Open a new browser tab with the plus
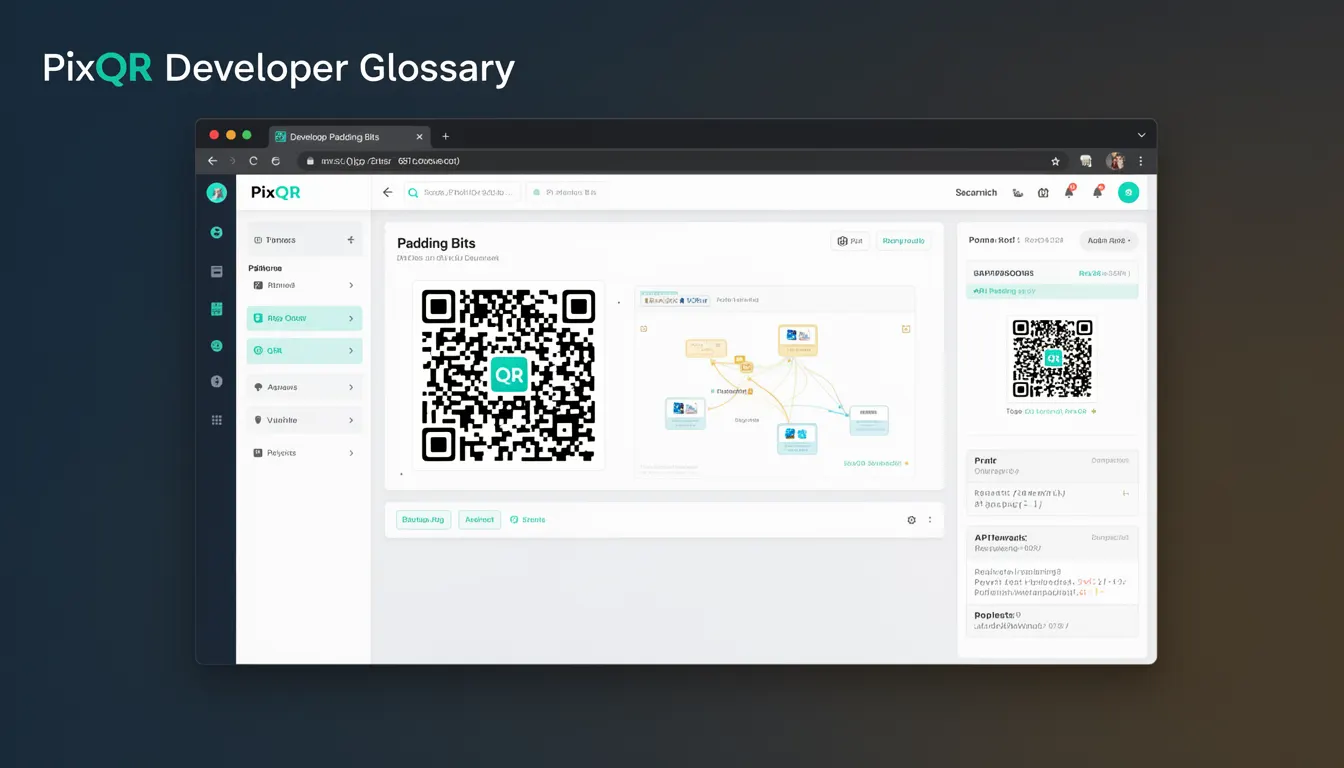Screen dimensions: 1344x768 coord(446,136)
